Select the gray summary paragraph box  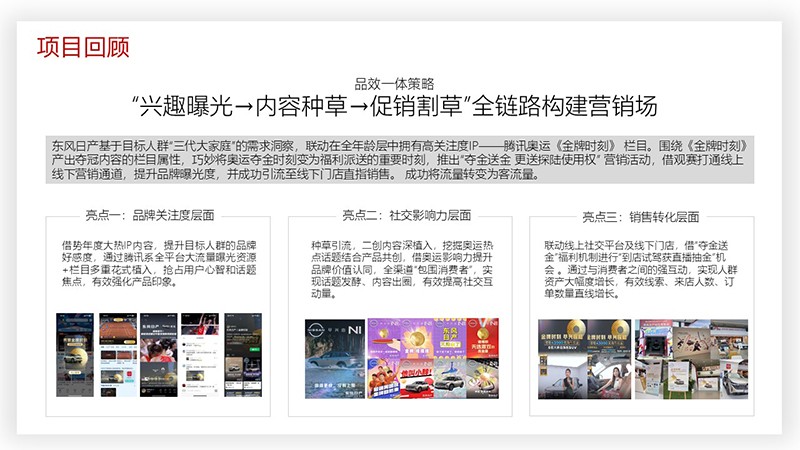click(x=400, y=158)
